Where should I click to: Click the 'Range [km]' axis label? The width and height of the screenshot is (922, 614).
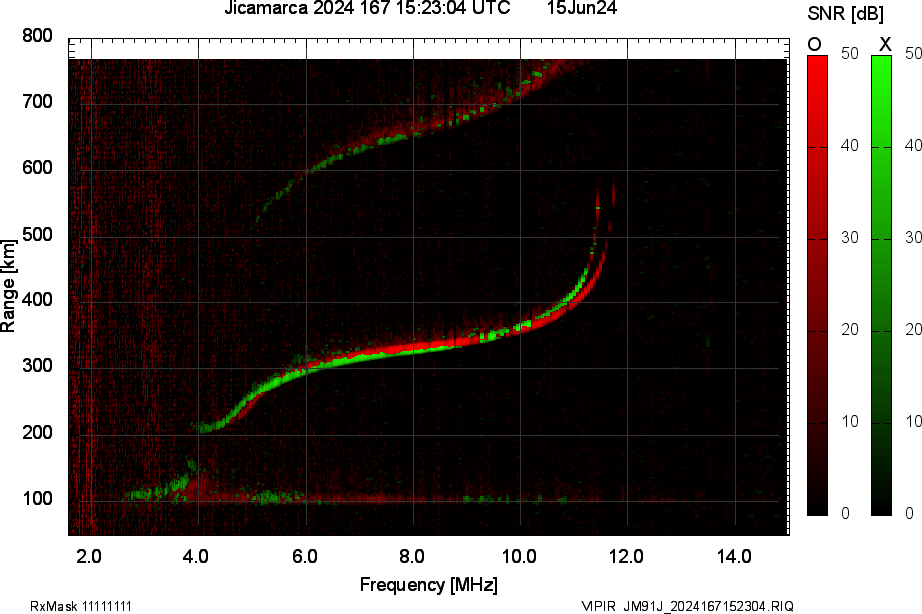coord(8,286)
